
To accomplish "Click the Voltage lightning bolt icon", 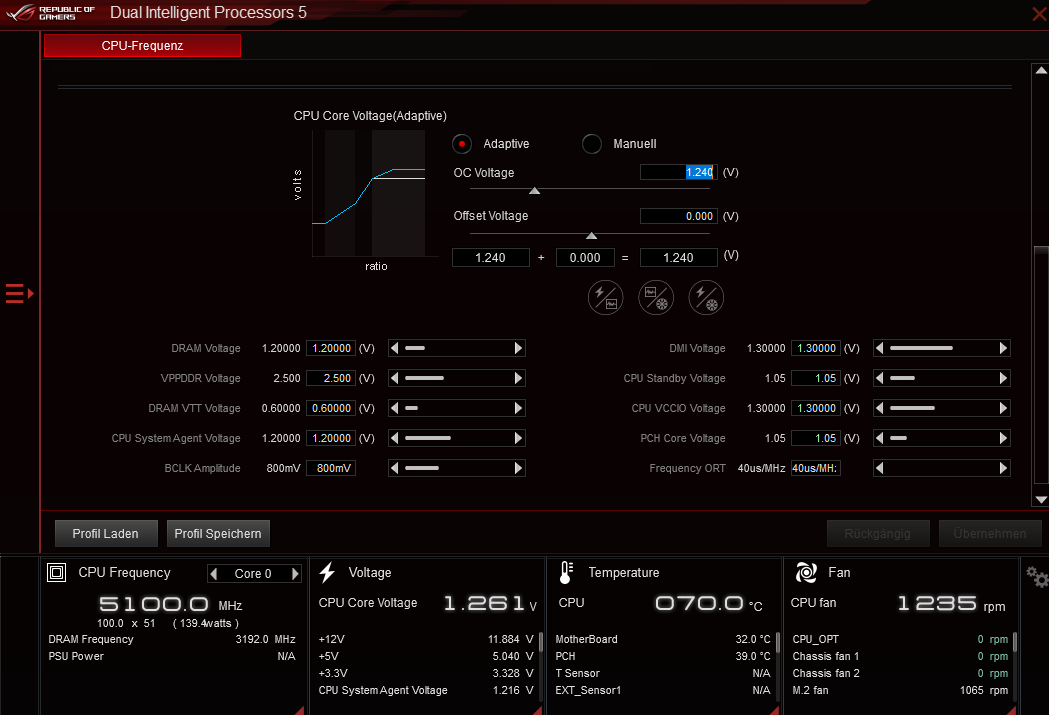I will 327,573.
